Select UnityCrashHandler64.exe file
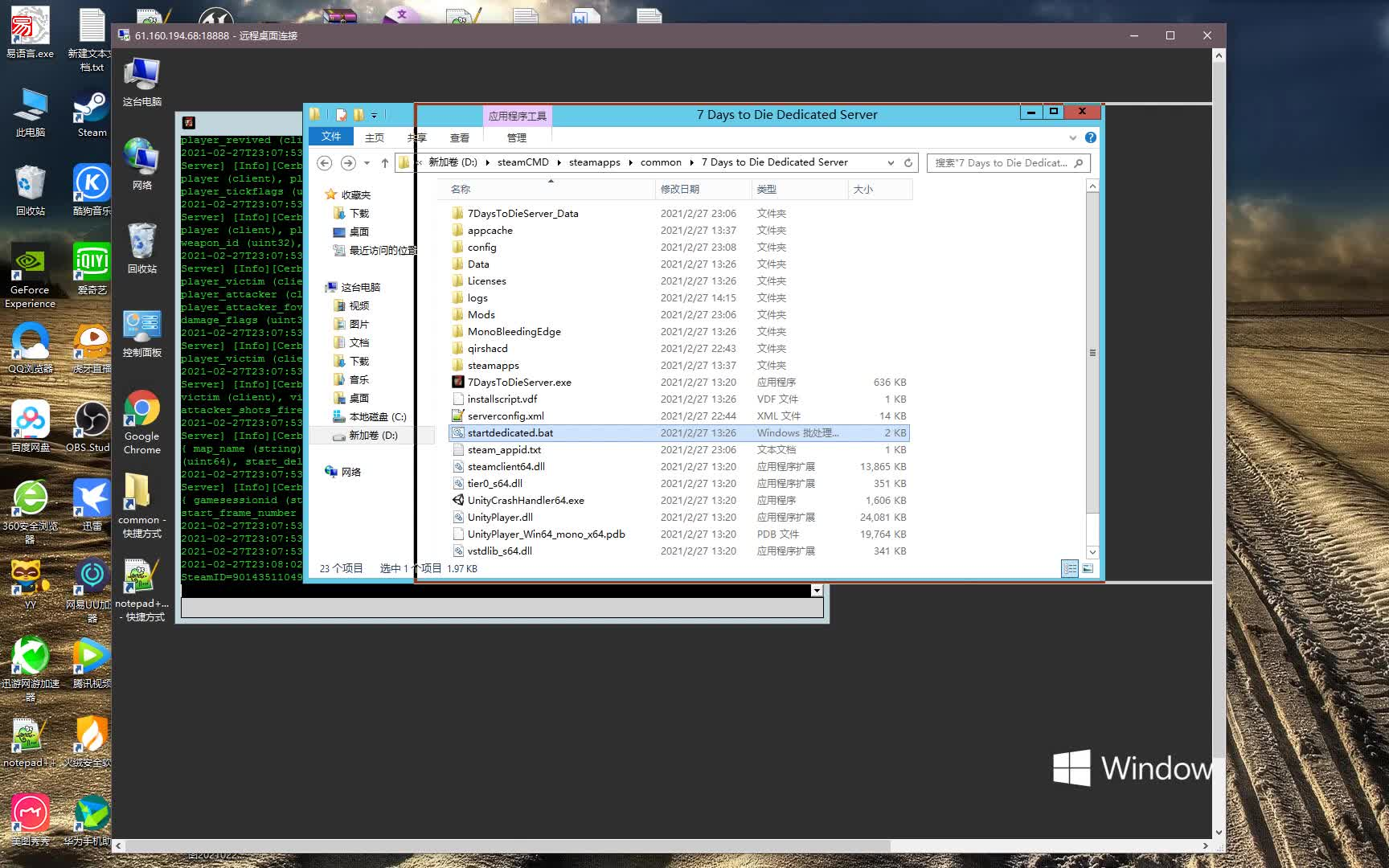The height and width of the screenshot is (868, 1389). [x=526, y=500]
